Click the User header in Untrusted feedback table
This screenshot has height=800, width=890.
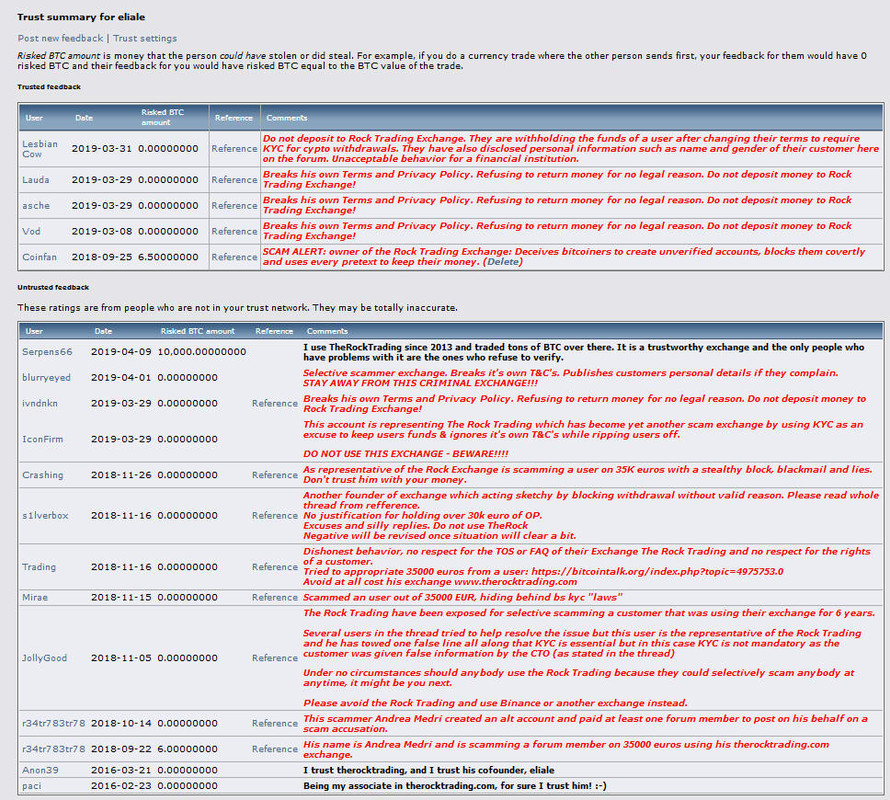point(34,331)
